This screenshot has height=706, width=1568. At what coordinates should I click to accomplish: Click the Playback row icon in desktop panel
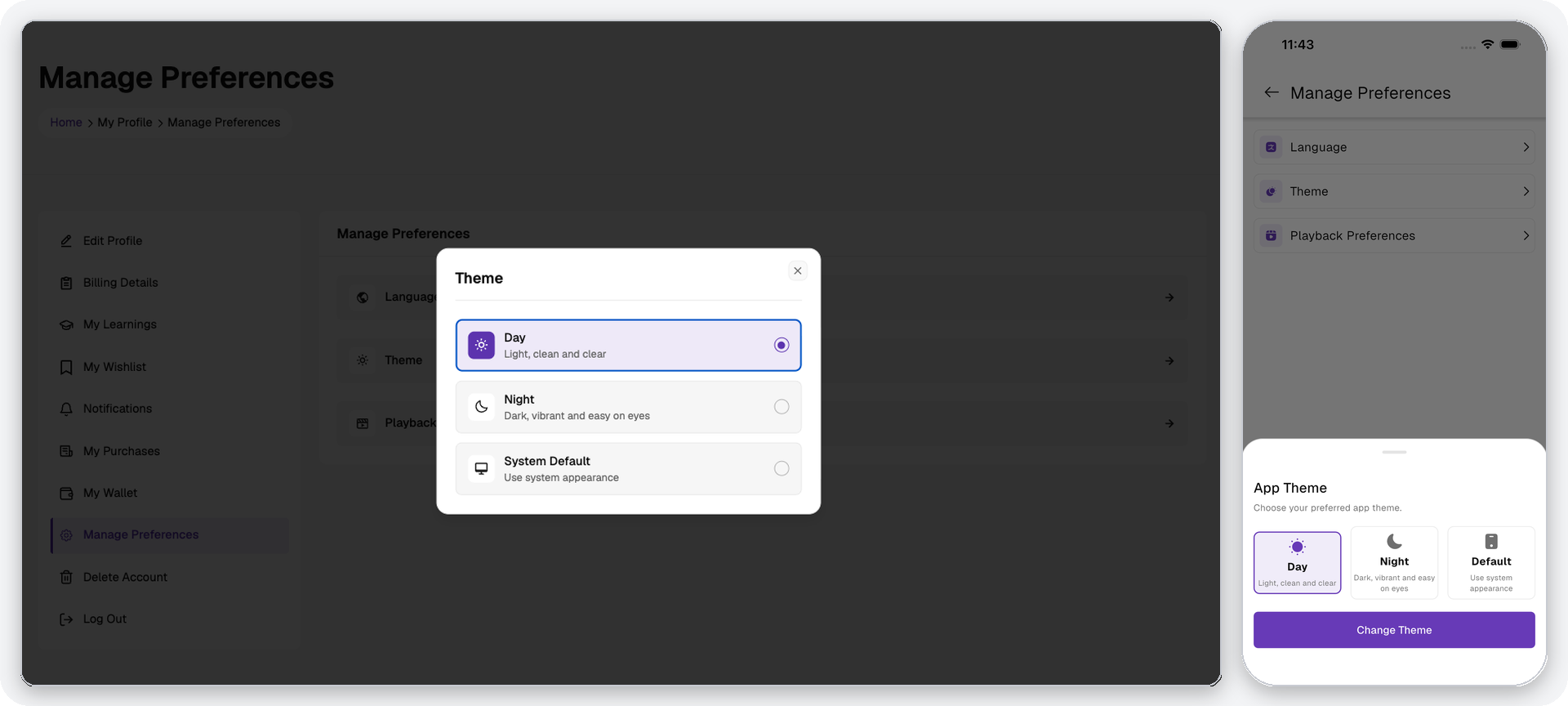[x=363, y=423]
